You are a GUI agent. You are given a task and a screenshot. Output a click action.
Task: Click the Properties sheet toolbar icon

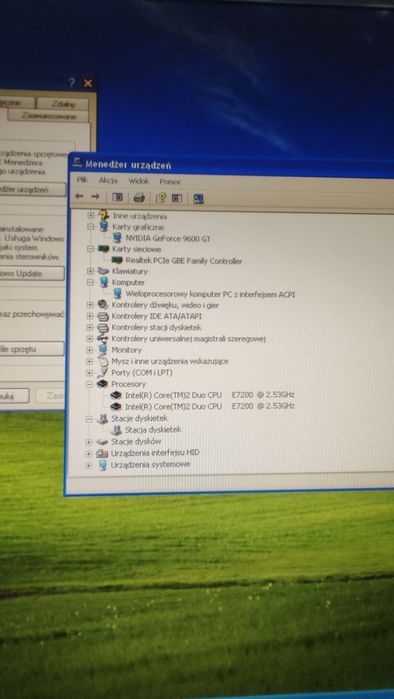(177, 198)
